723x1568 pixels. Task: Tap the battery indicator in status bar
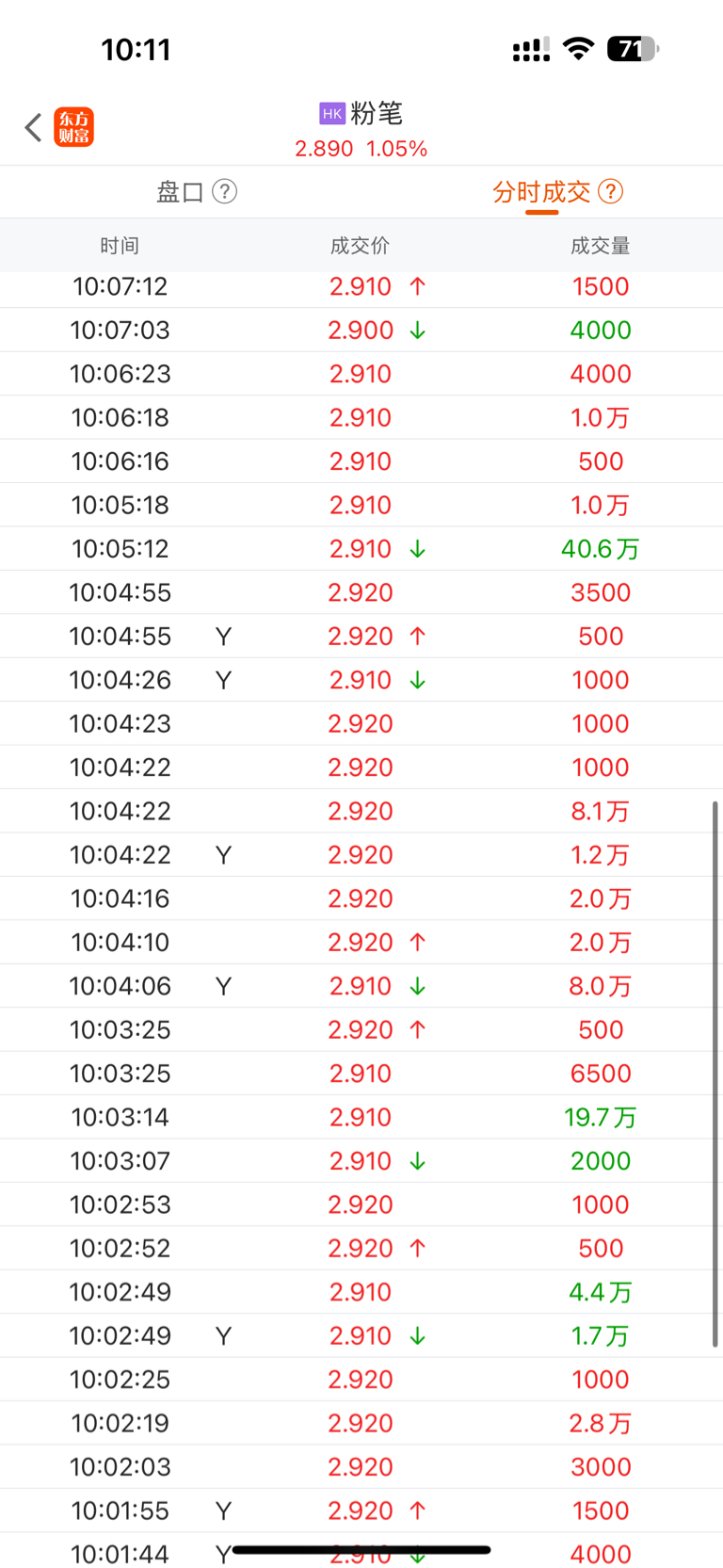click(x=632, y=49)
